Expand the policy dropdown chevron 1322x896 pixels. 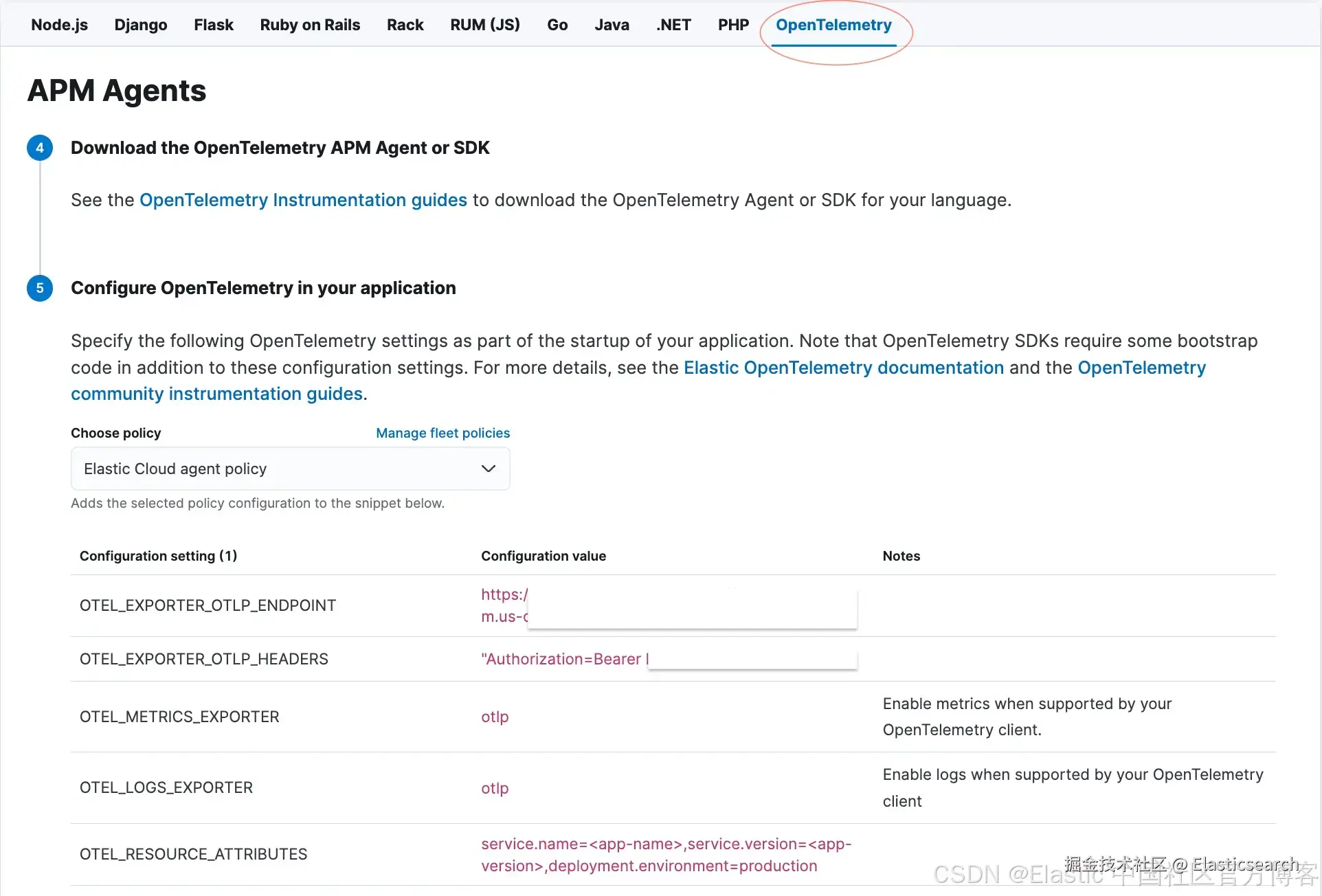click(x=488, y=469)
